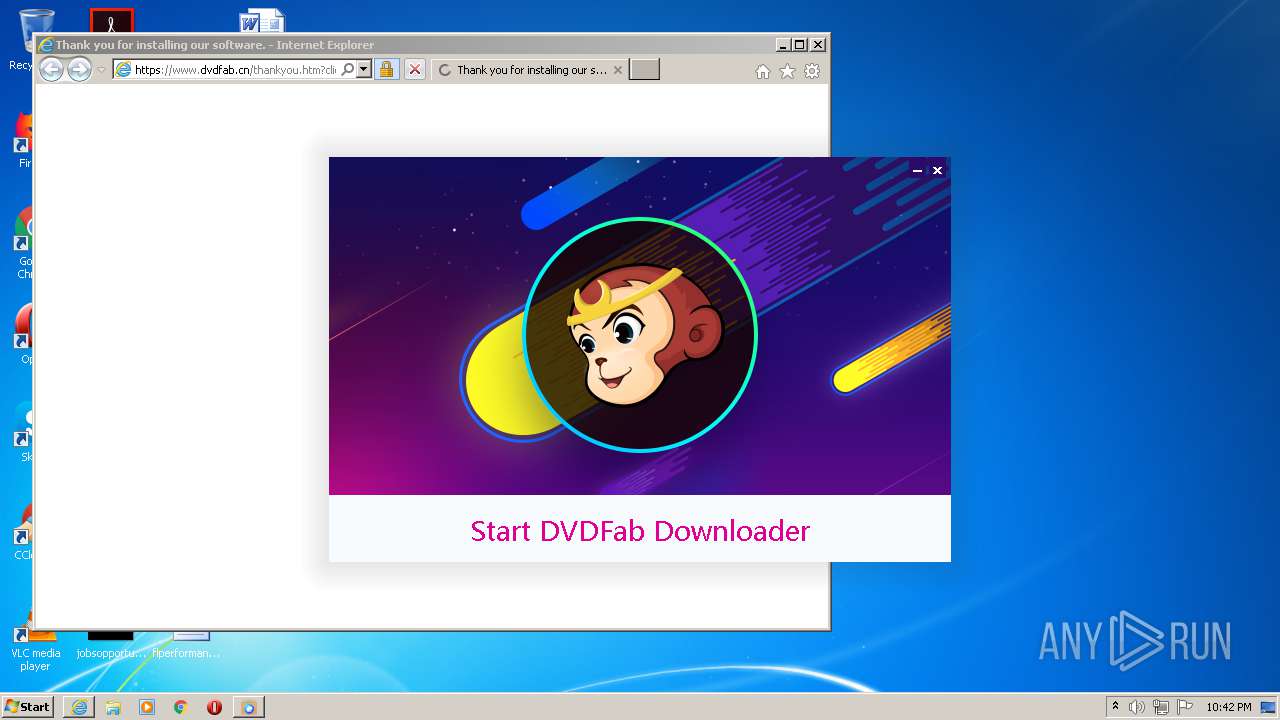The height and width of the screenshot is (720, 1280).
Task: Close the DVDFab Downloader splash window
Action: tap(937, 171)
